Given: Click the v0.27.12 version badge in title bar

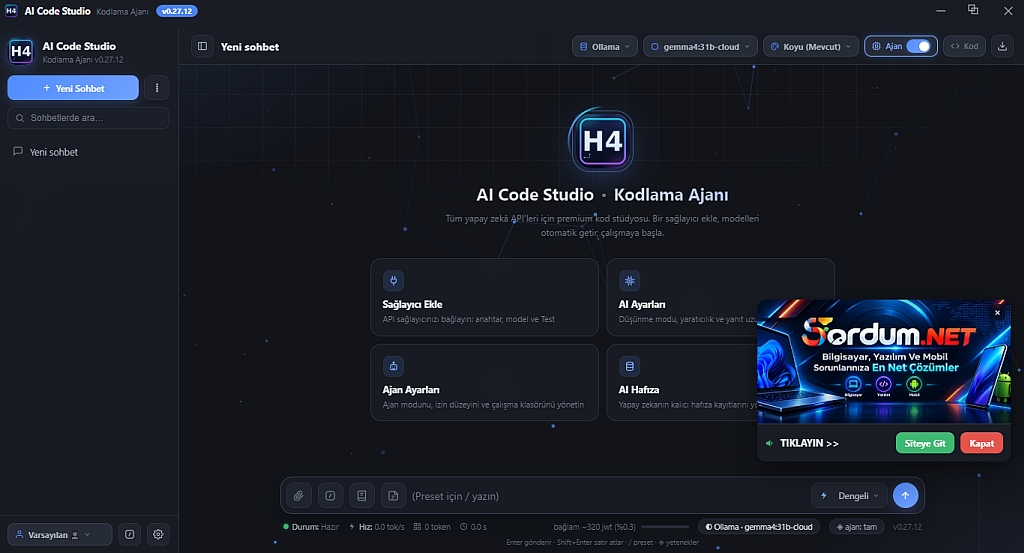Looking at the screenshot, I should [x=177, y=11].
